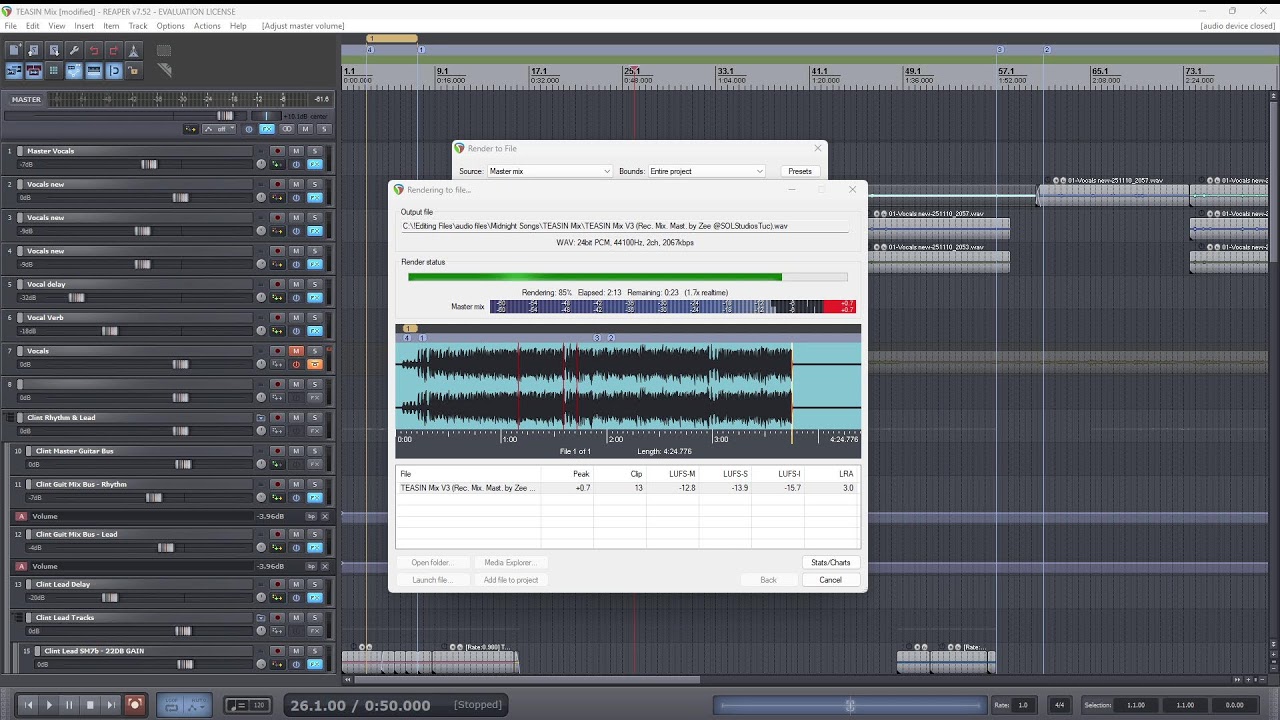Arm record on Master Vocals track
The image size is (1280, 720).
278,151
